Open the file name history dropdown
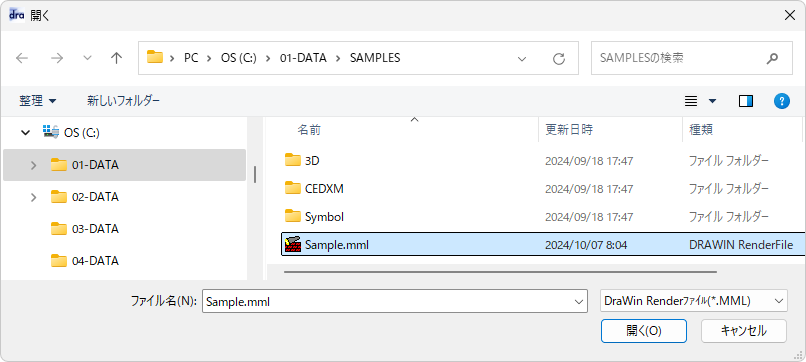The width and height of the screenshot is (806, 362). click(x=578, y=302)
